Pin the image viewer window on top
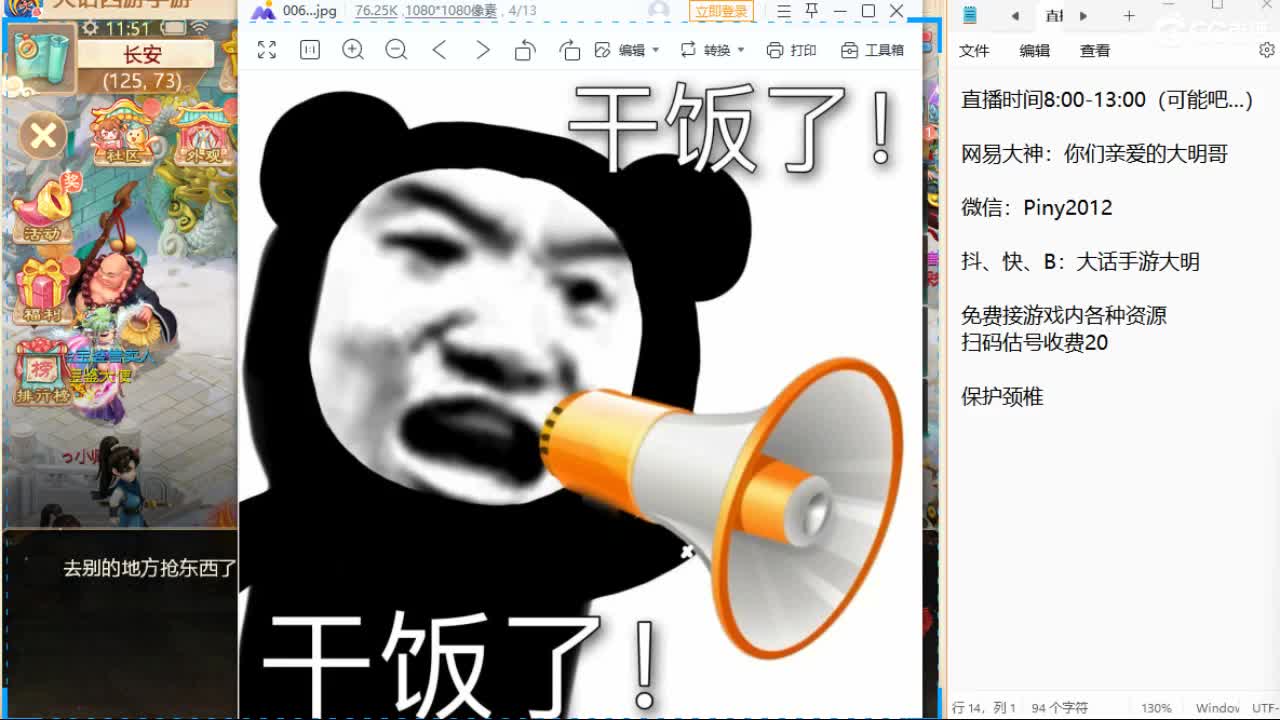Screen dimensions: 1280x720 [x=812, y=11]
